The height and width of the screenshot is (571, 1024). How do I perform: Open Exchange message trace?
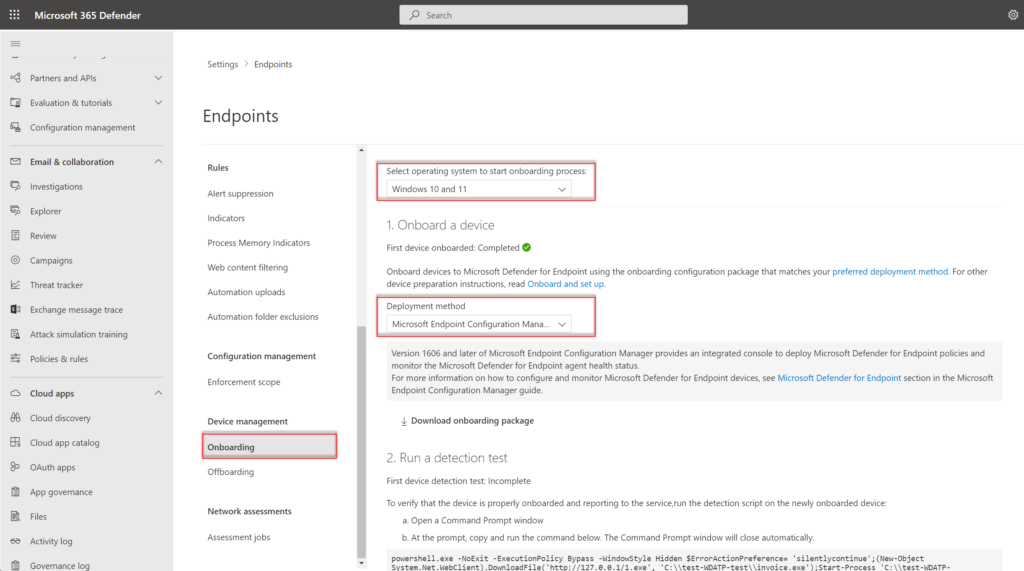tap(76, 310)
